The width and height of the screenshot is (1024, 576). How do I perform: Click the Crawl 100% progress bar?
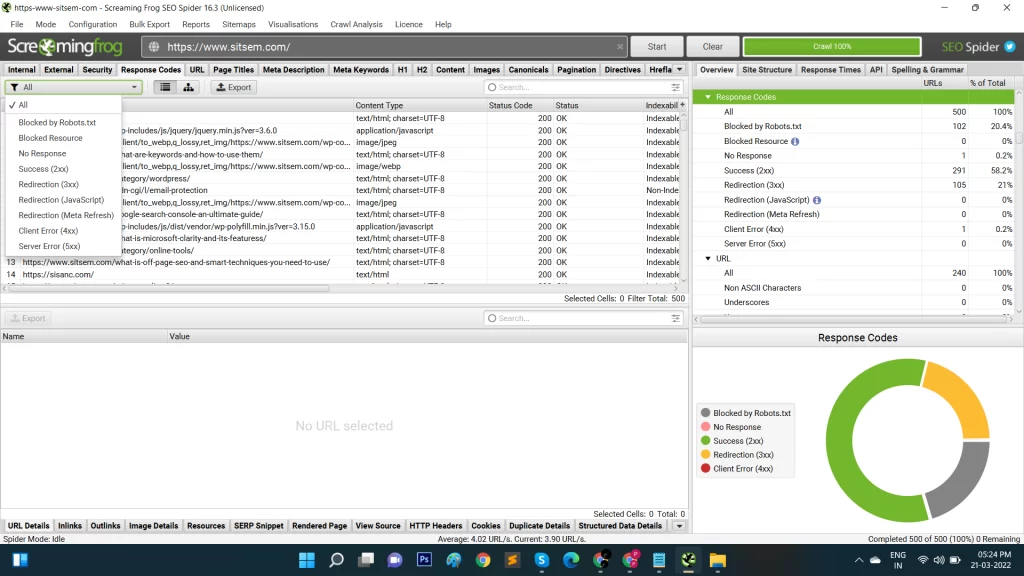(x=832, y=46)
